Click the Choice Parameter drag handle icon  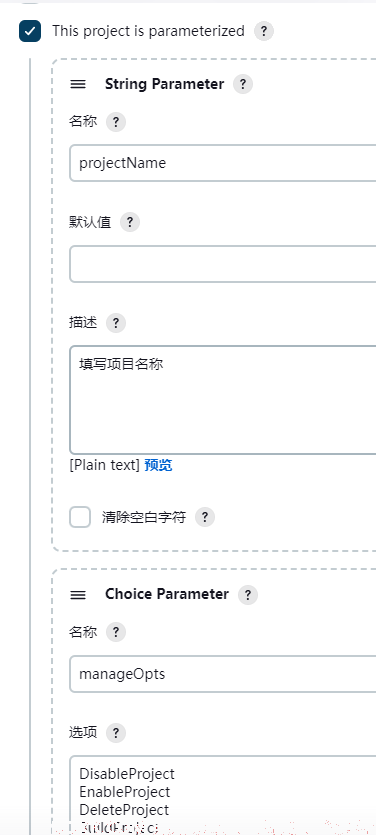click(78, 595)
